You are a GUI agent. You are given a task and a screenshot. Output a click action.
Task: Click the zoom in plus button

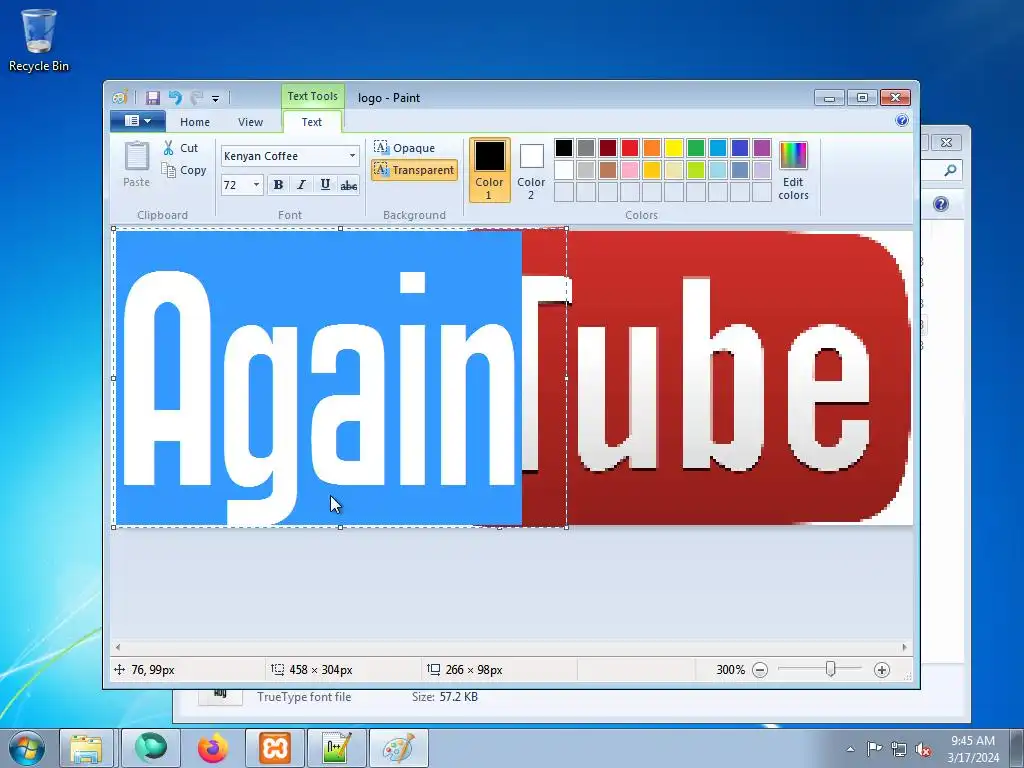[882, 669]
